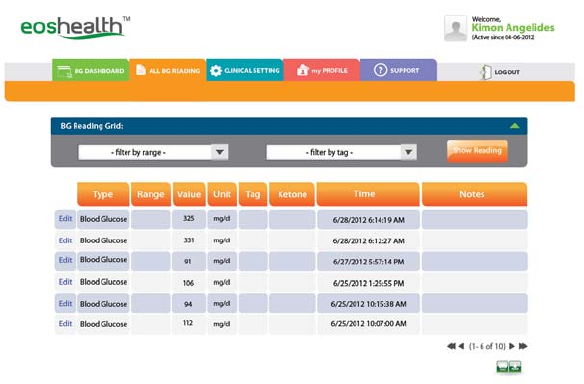Sort by the Notes column header
Viewport: 584px width, 384px height.
474,194
